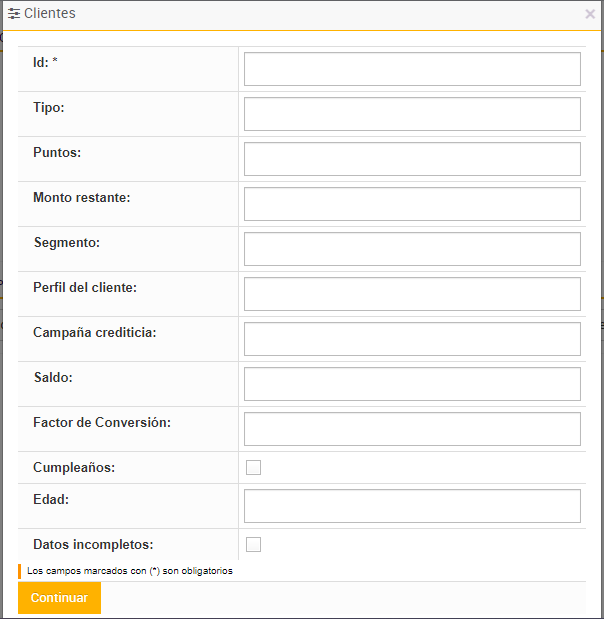
Task: Check the Cumpleaños checkbox
Action: [253, 467]
